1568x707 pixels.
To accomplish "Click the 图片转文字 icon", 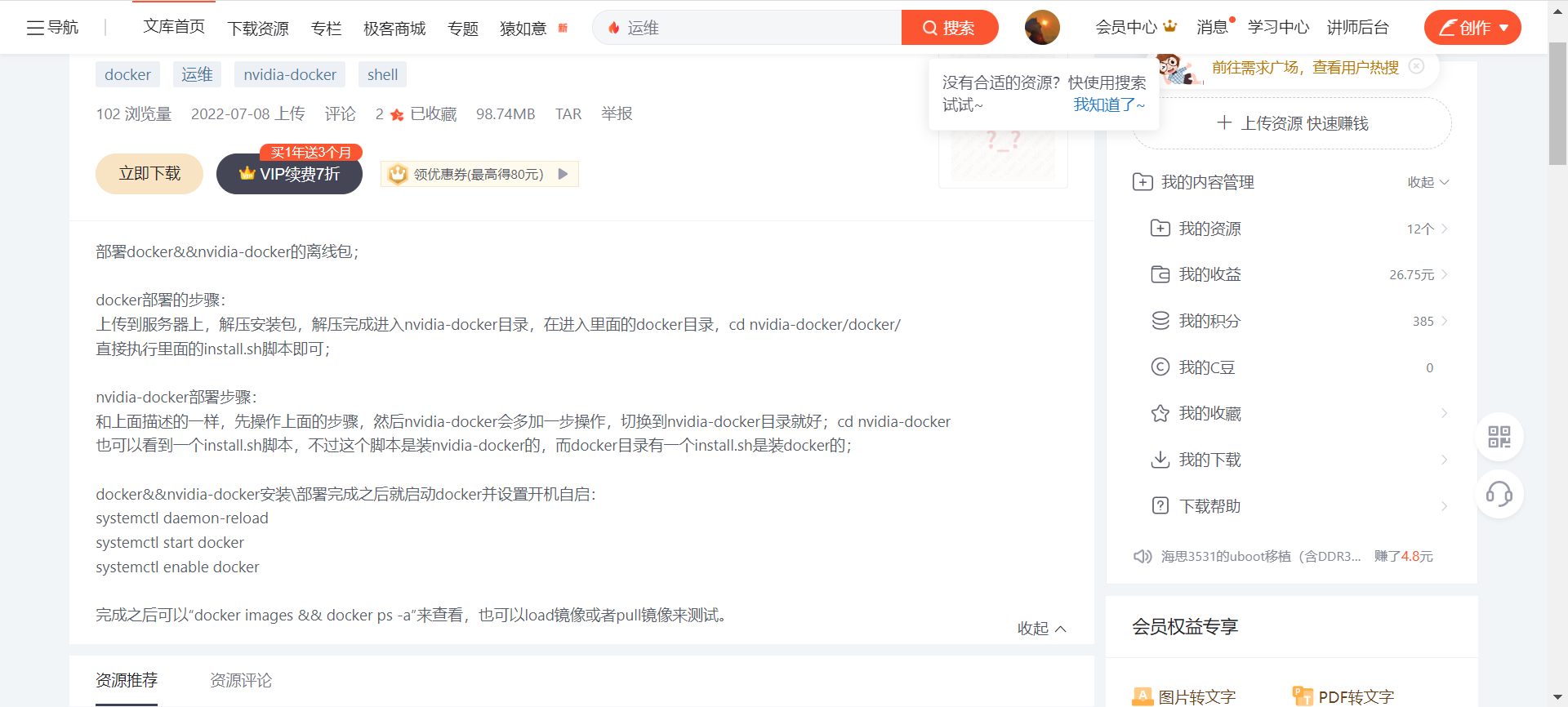I will 1143,696.
